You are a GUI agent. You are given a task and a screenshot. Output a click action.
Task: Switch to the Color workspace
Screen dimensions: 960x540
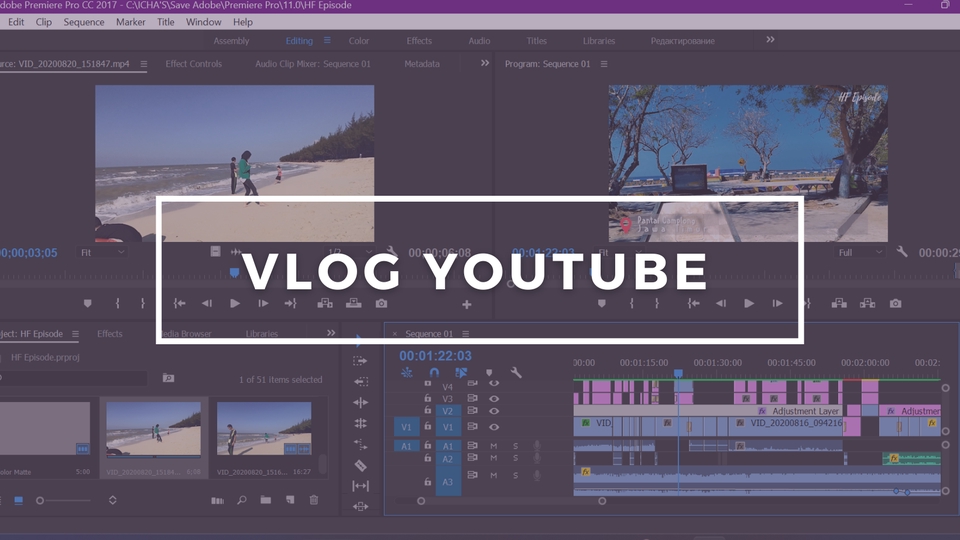359,41
